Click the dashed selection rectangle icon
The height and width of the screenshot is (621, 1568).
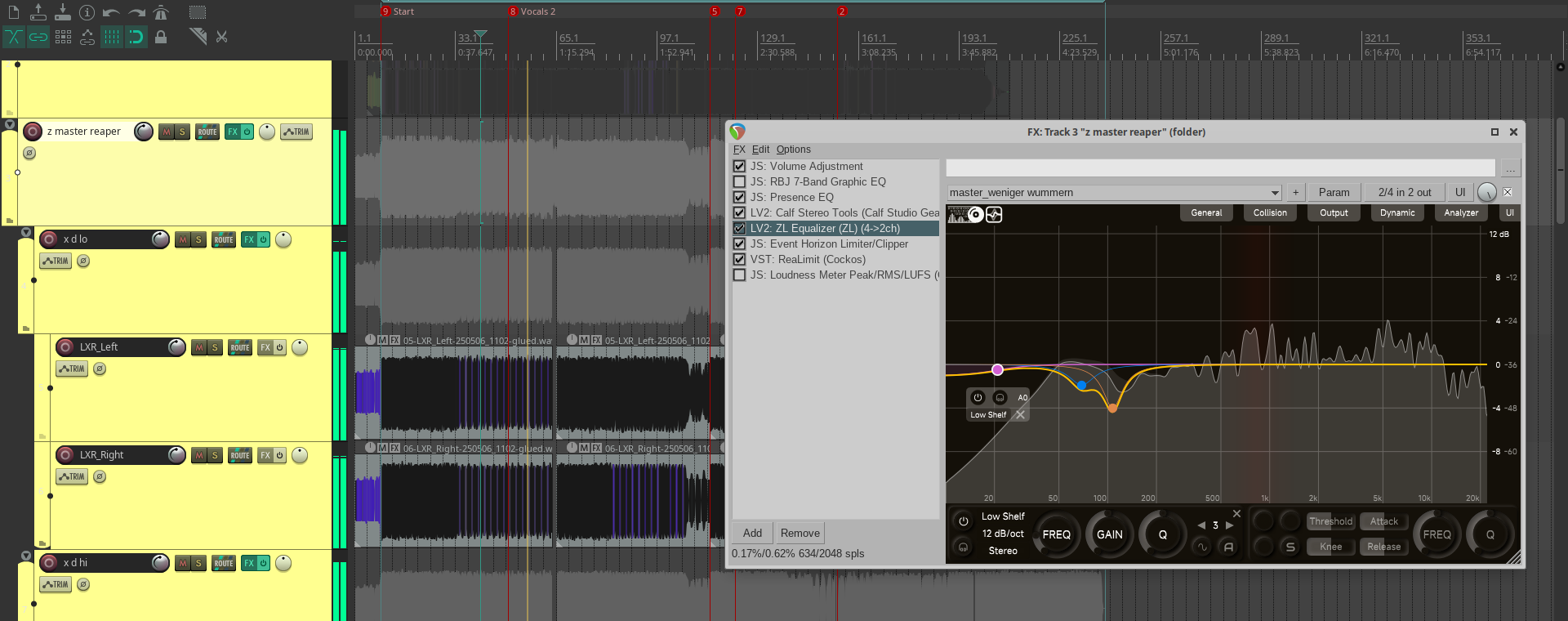tap(198, 12)
